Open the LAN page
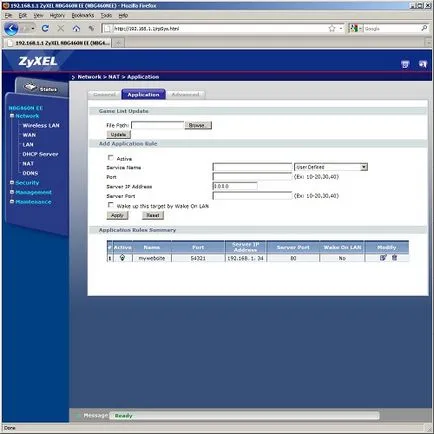Screen dimensions: 434x434 pyautogui.click(x=28, y=144)
